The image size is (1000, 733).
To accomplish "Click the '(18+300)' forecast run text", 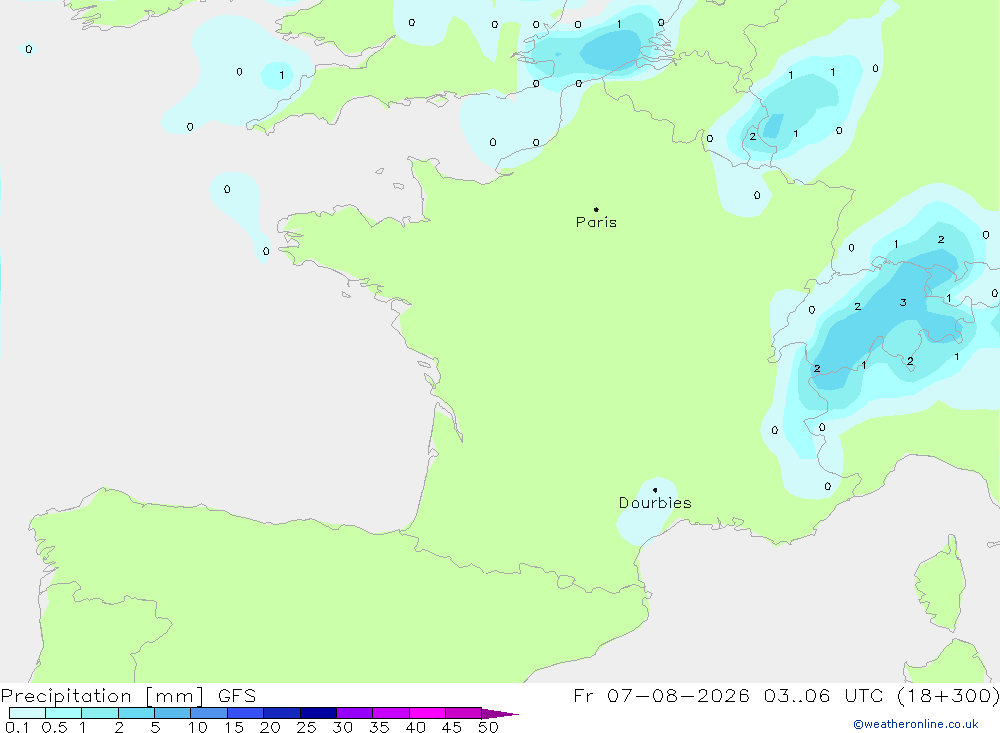I will [949, 696].
